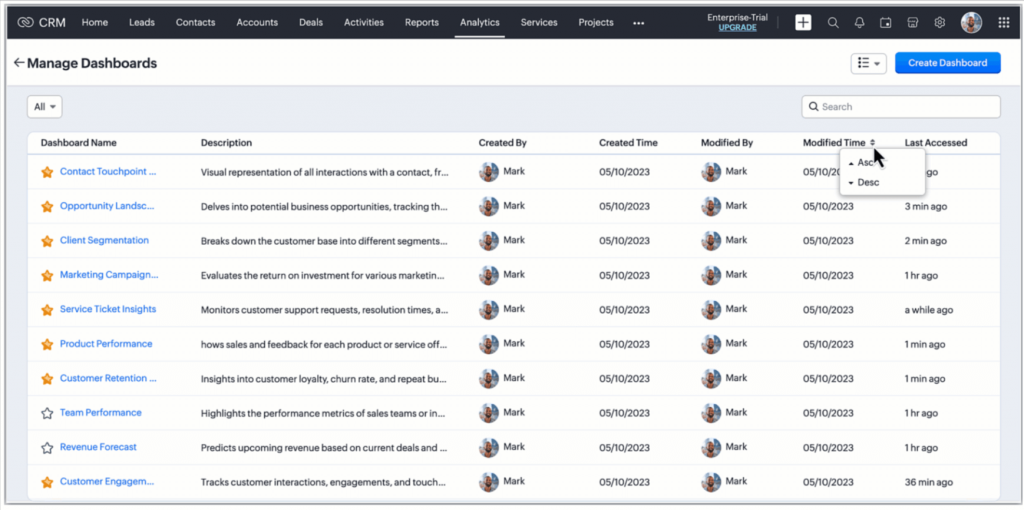The width and height of the screenshot is (1024, 510).
Task: Open the Customer Retention dashboard
Action: 108,378
